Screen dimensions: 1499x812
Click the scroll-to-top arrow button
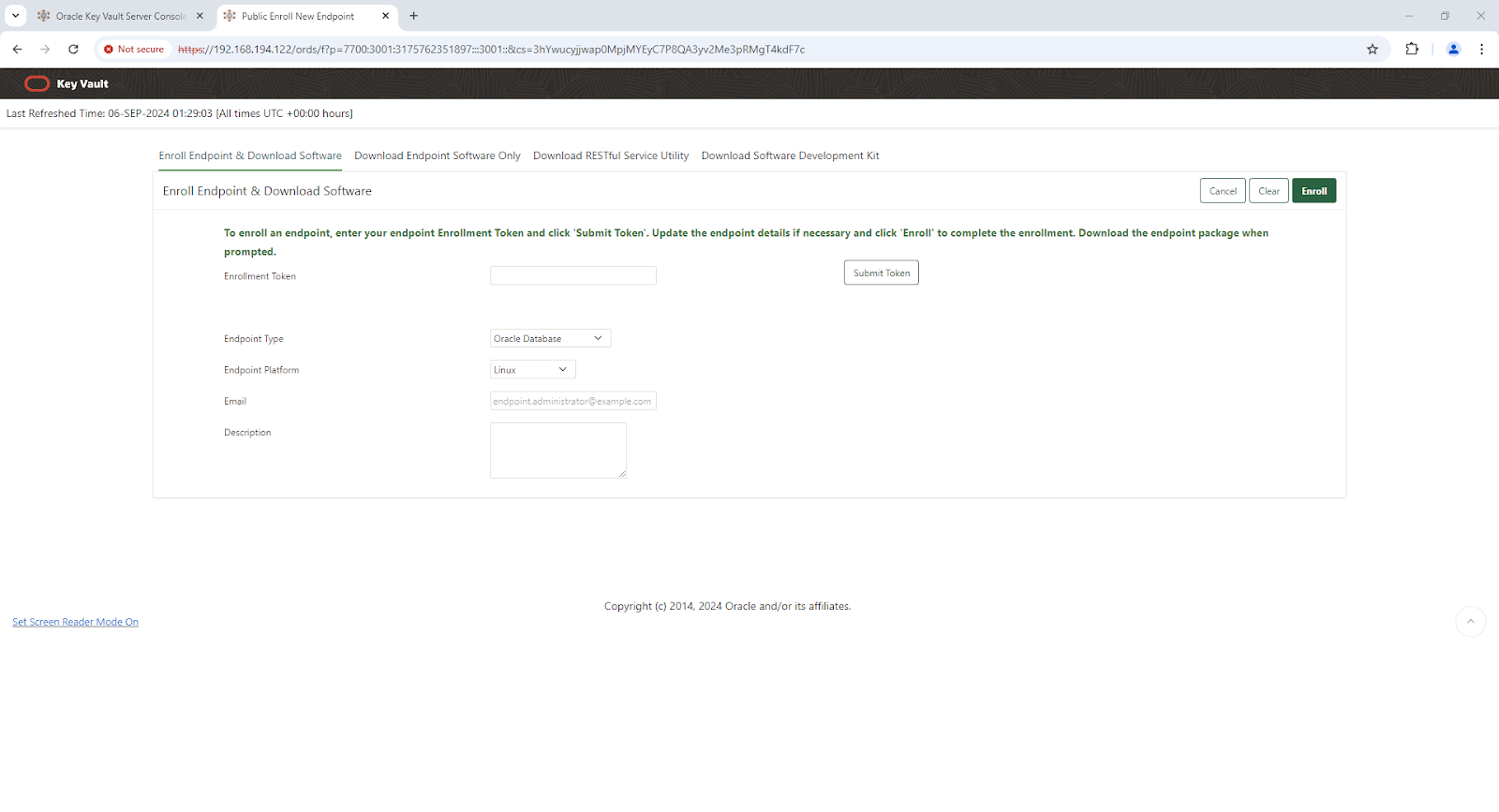[x=1470, y=622]
